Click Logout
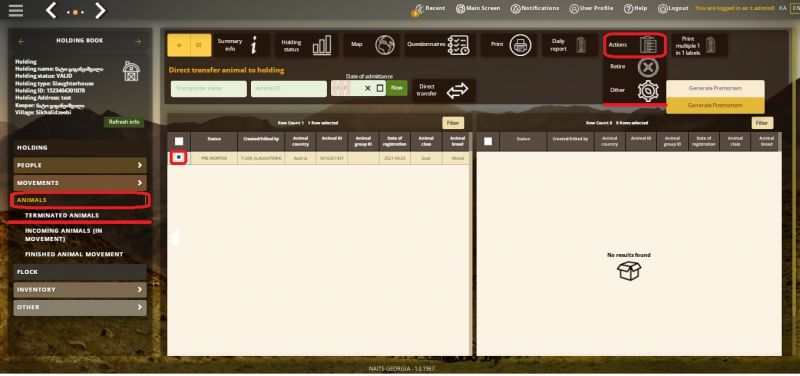Screen dimensions: 800x376 (x=673, y=9)
